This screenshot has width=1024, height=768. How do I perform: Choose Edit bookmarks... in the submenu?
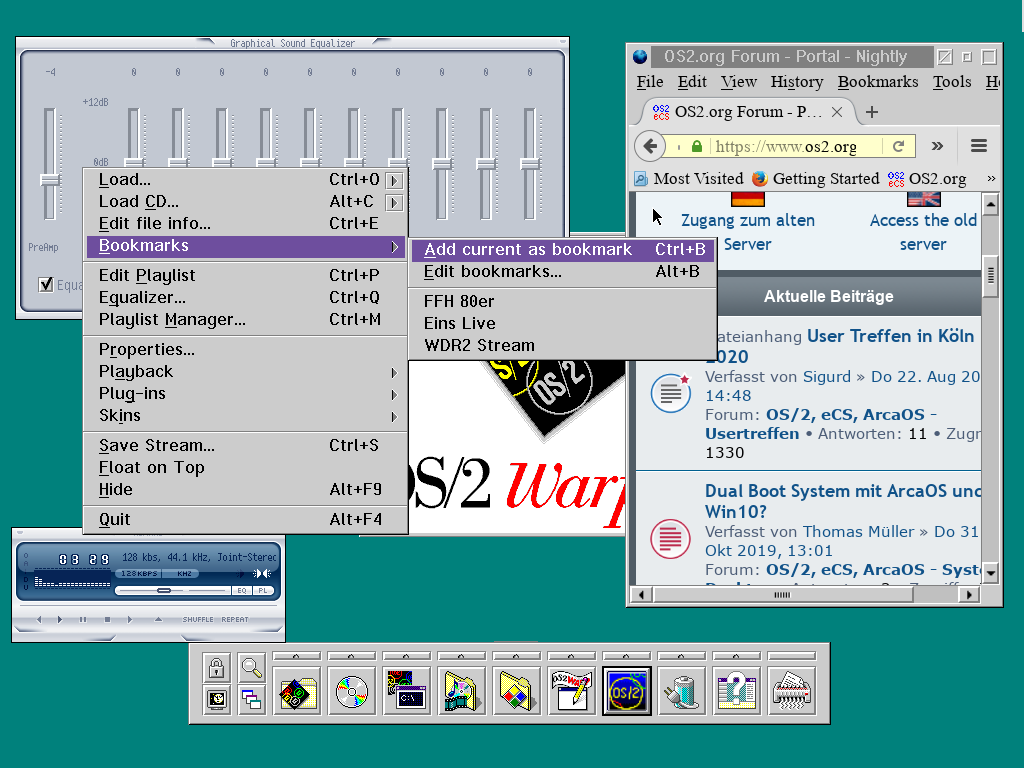[563, 272]
